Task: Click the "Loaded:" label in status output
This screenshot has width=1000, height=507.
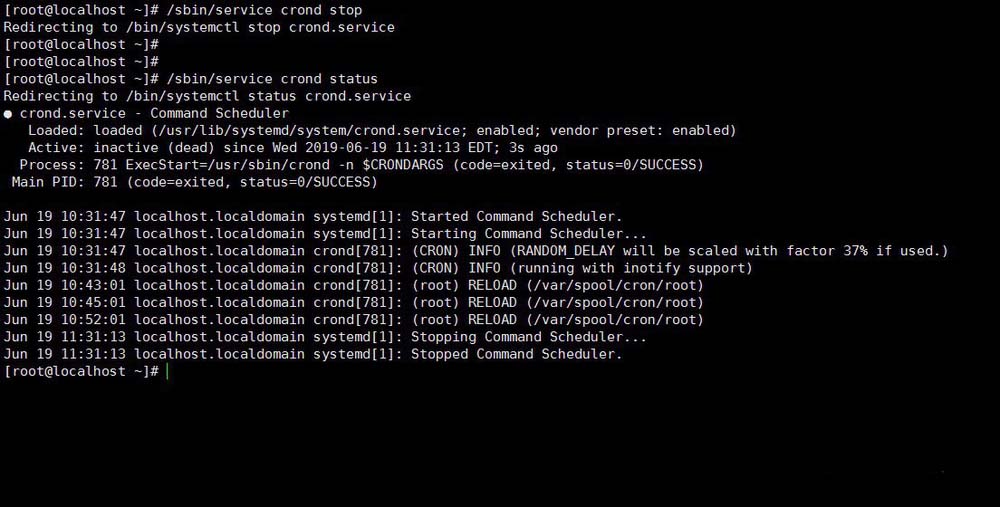Action: pyautogui.click(x=56, y=131)
